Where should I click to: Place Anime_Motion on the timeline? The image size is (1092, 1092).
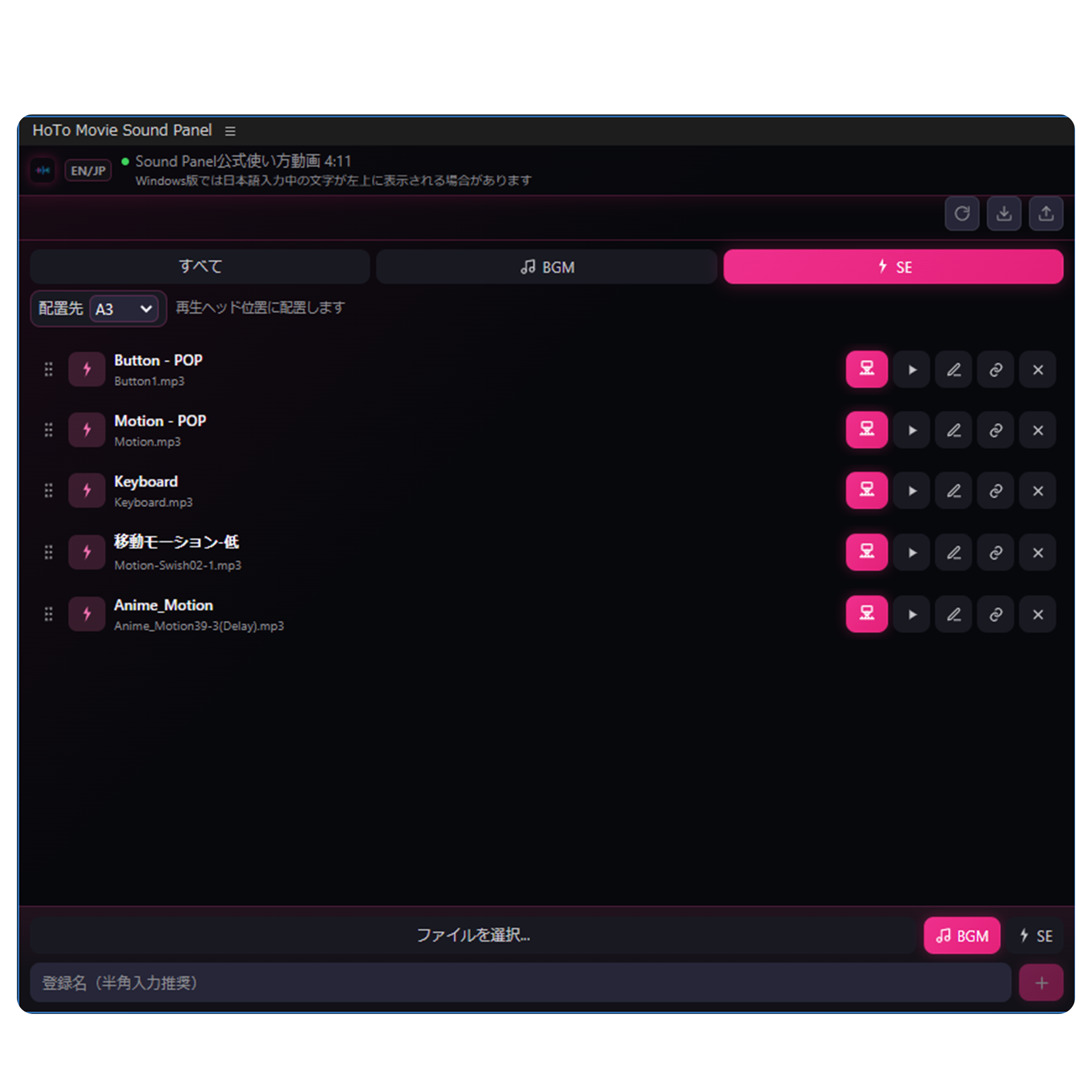tap(867, 613)
